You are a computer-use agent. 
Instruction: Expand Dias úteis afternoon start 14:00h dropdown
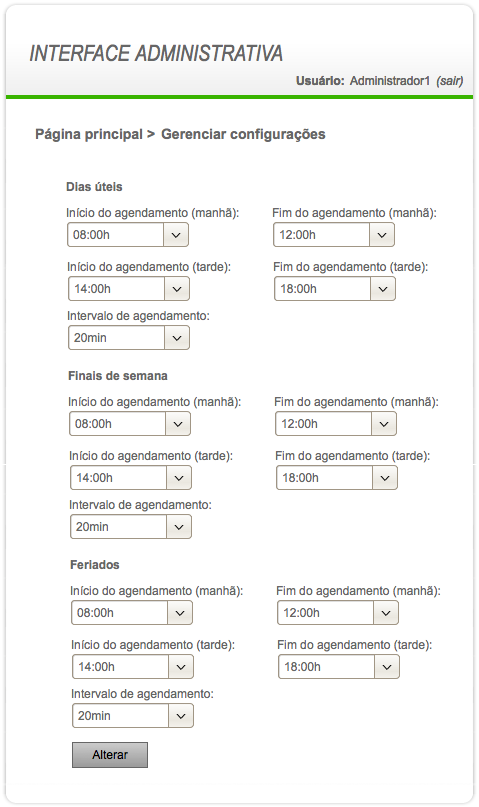pos(129,289)
